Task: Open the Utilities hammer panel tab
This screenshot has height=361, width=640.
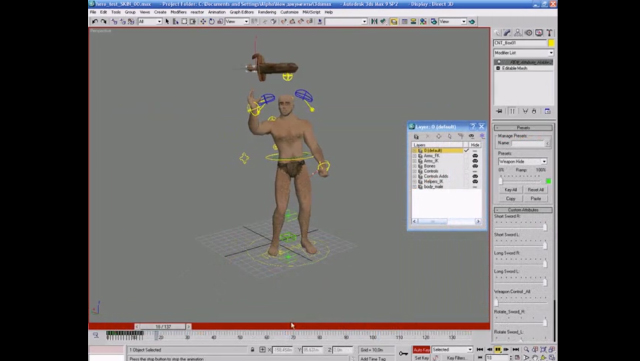Action: point(549,33)
